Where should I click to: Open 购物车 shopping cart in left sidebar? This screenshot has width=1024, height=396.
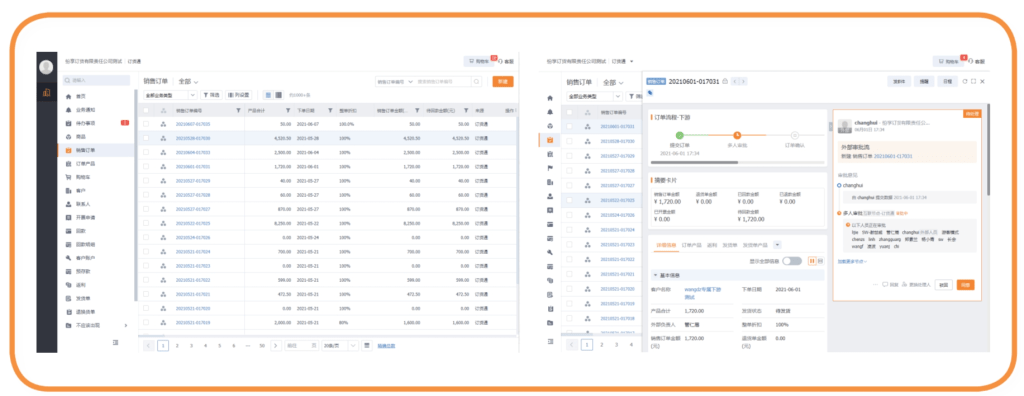(82, 176)
